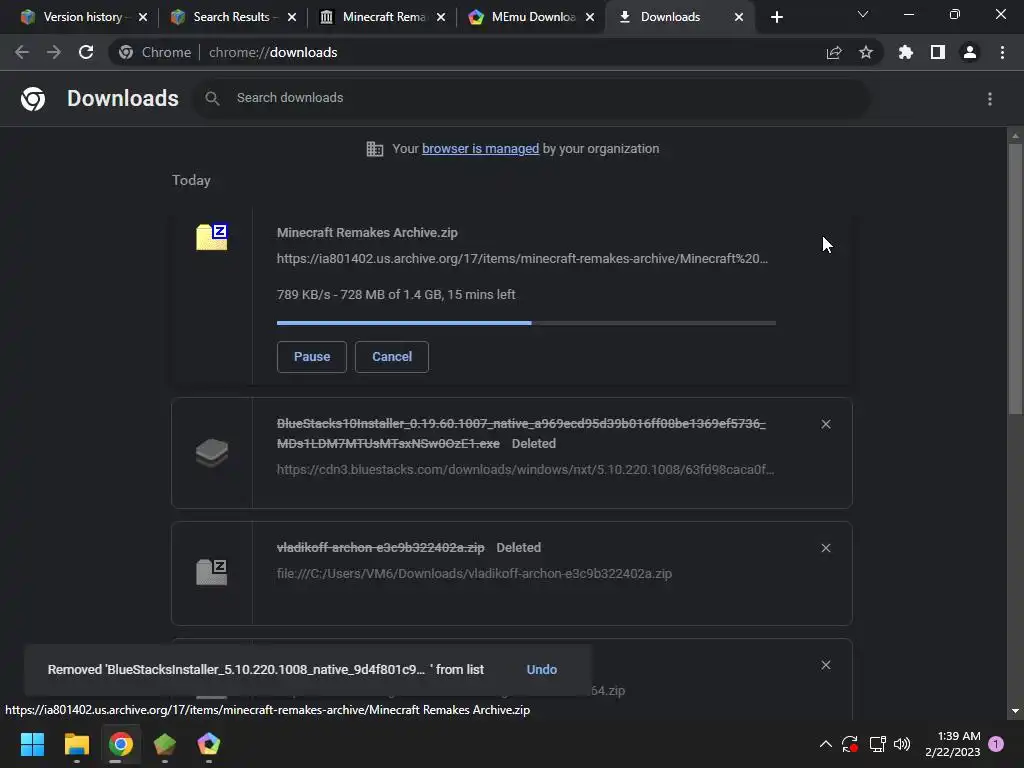Toggle the side panel icon
This screenshot has height=768, width=1024.
938,52
